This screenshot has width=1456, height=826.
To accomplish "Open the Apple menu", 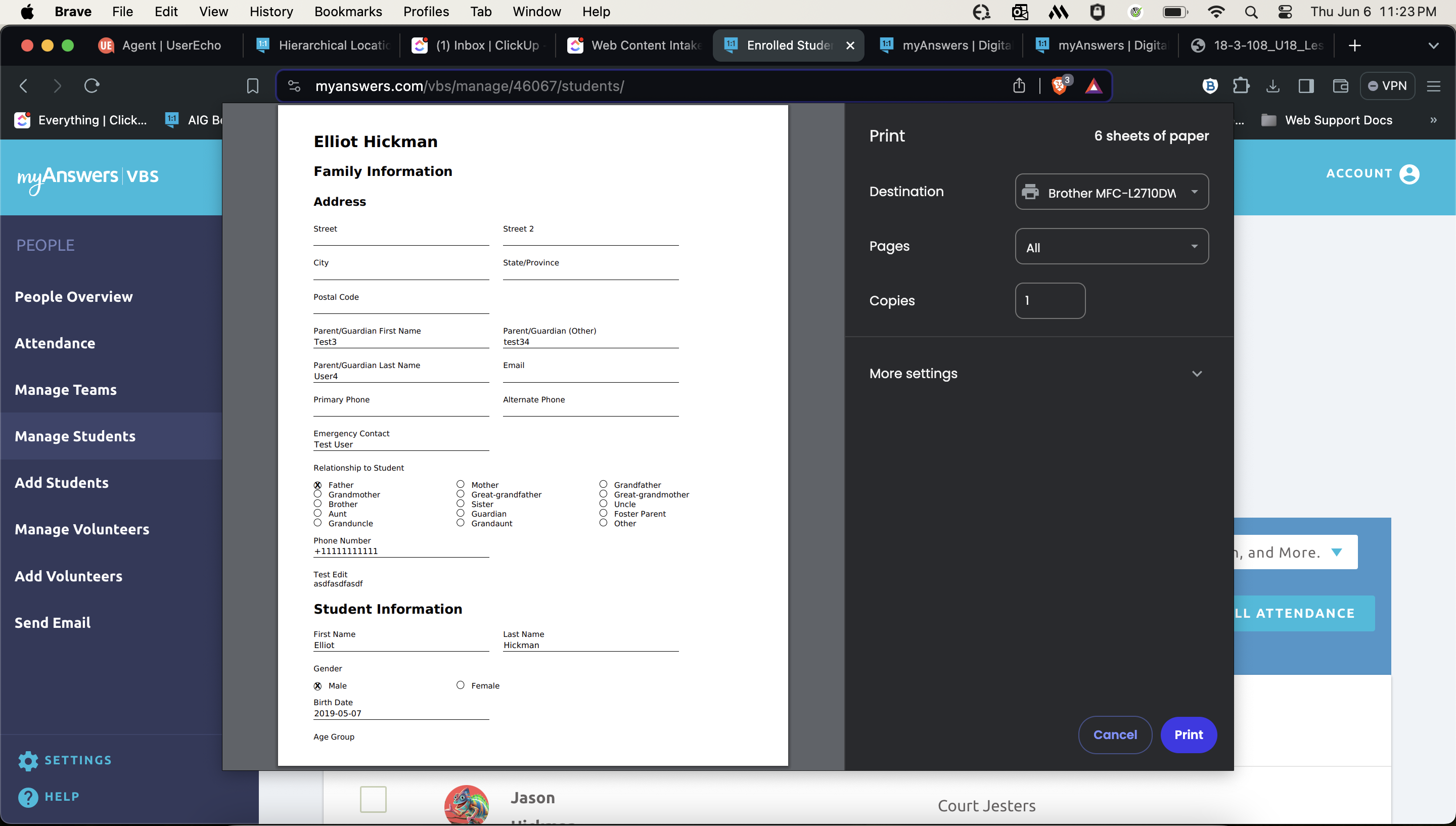I will point(27,12).
